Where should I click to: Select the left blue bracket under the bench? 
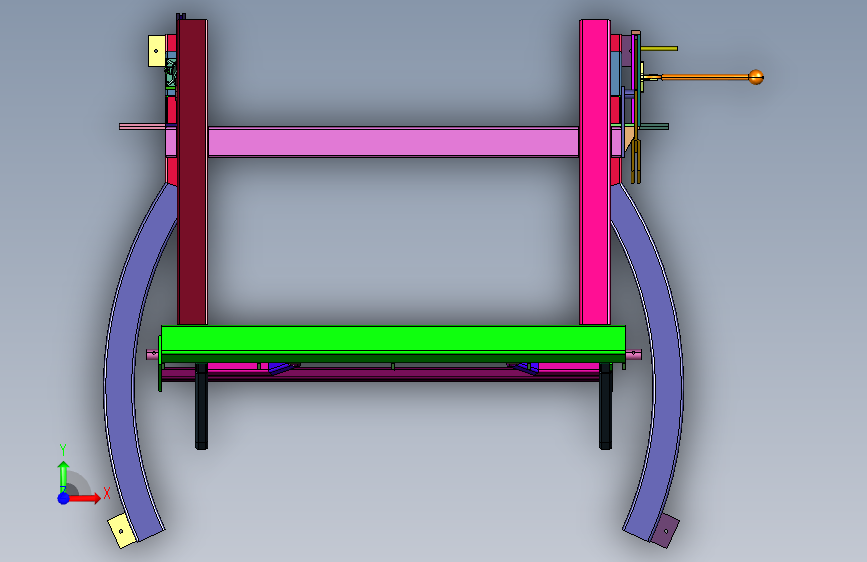(283, 368)
